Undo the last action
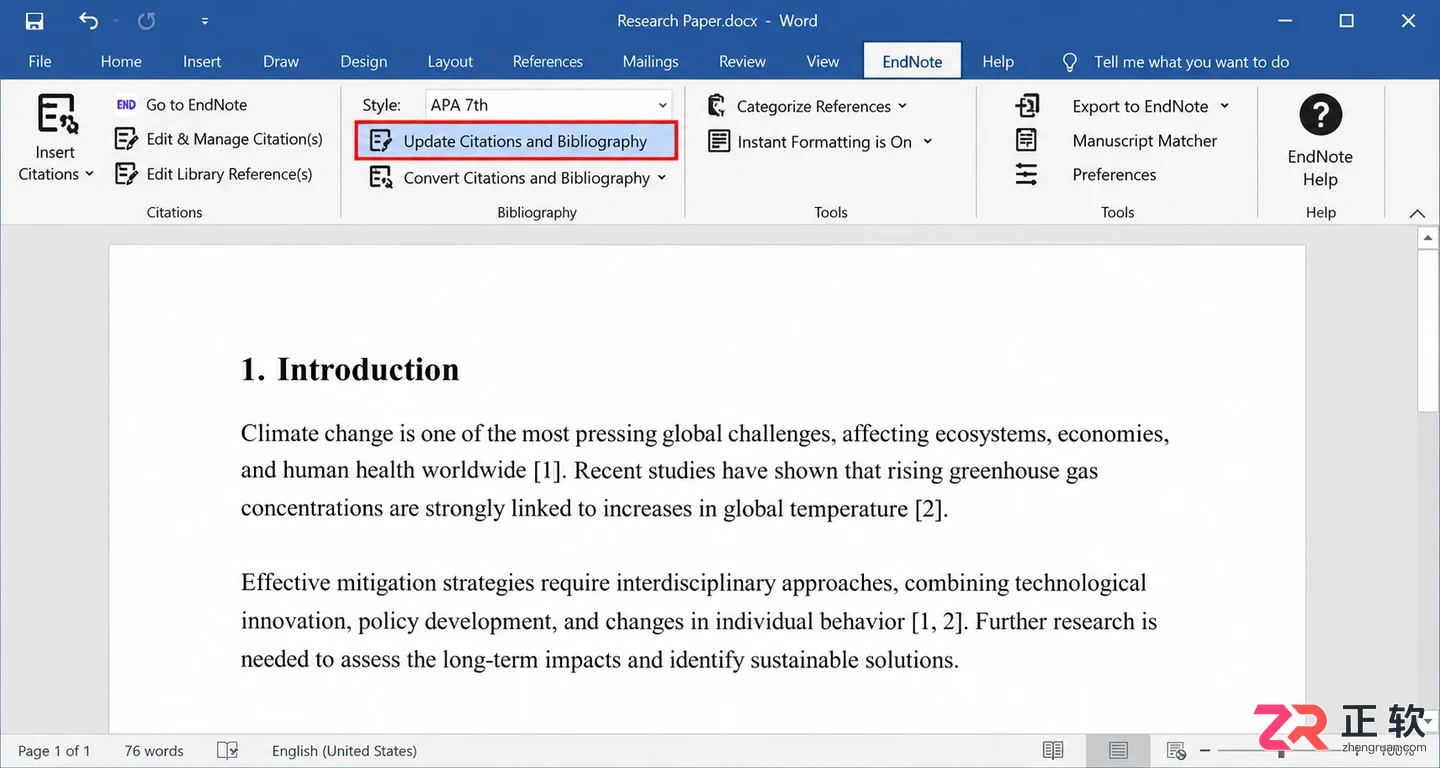Image resolution: width=1440 pixels, height=768 pixels. 88,21
